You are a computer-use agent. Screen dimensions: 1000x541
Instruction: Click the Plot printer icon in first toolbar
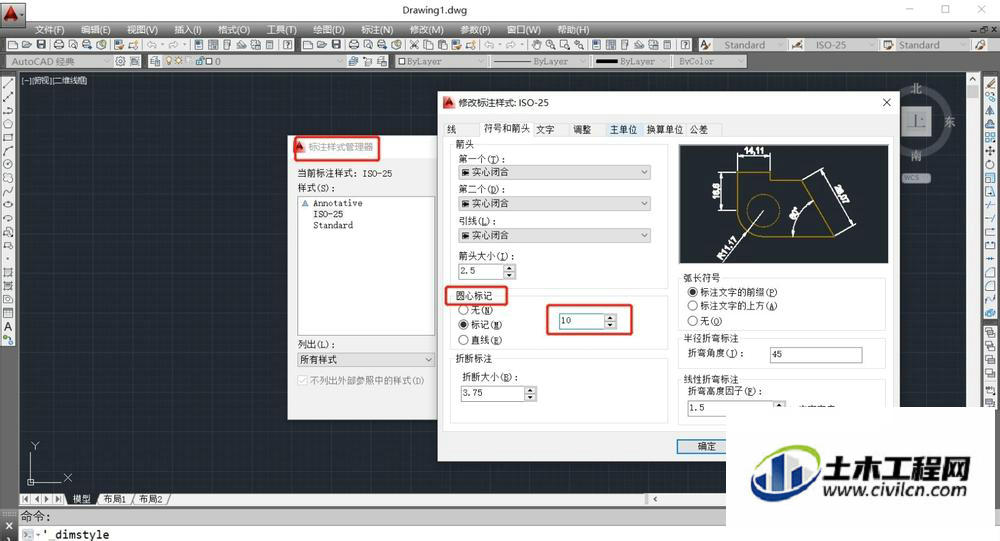coord(59,45)
